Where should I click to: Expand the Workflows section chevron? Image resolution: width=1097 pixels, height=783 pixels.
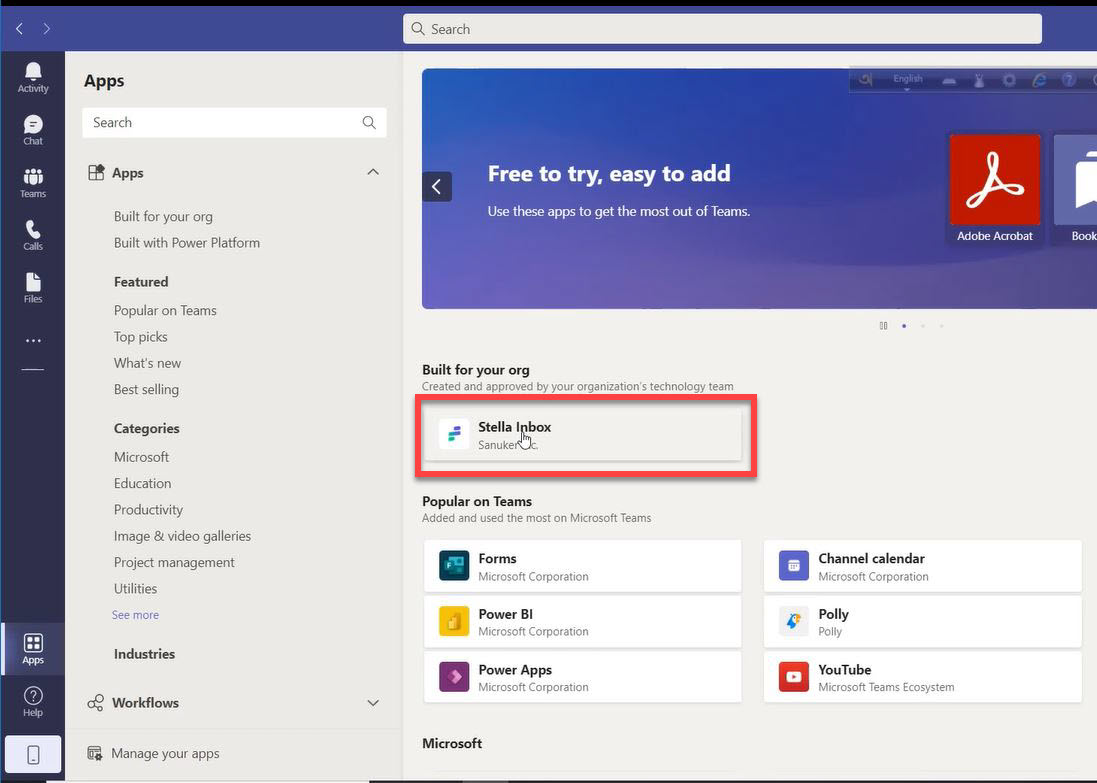(373, 703)
